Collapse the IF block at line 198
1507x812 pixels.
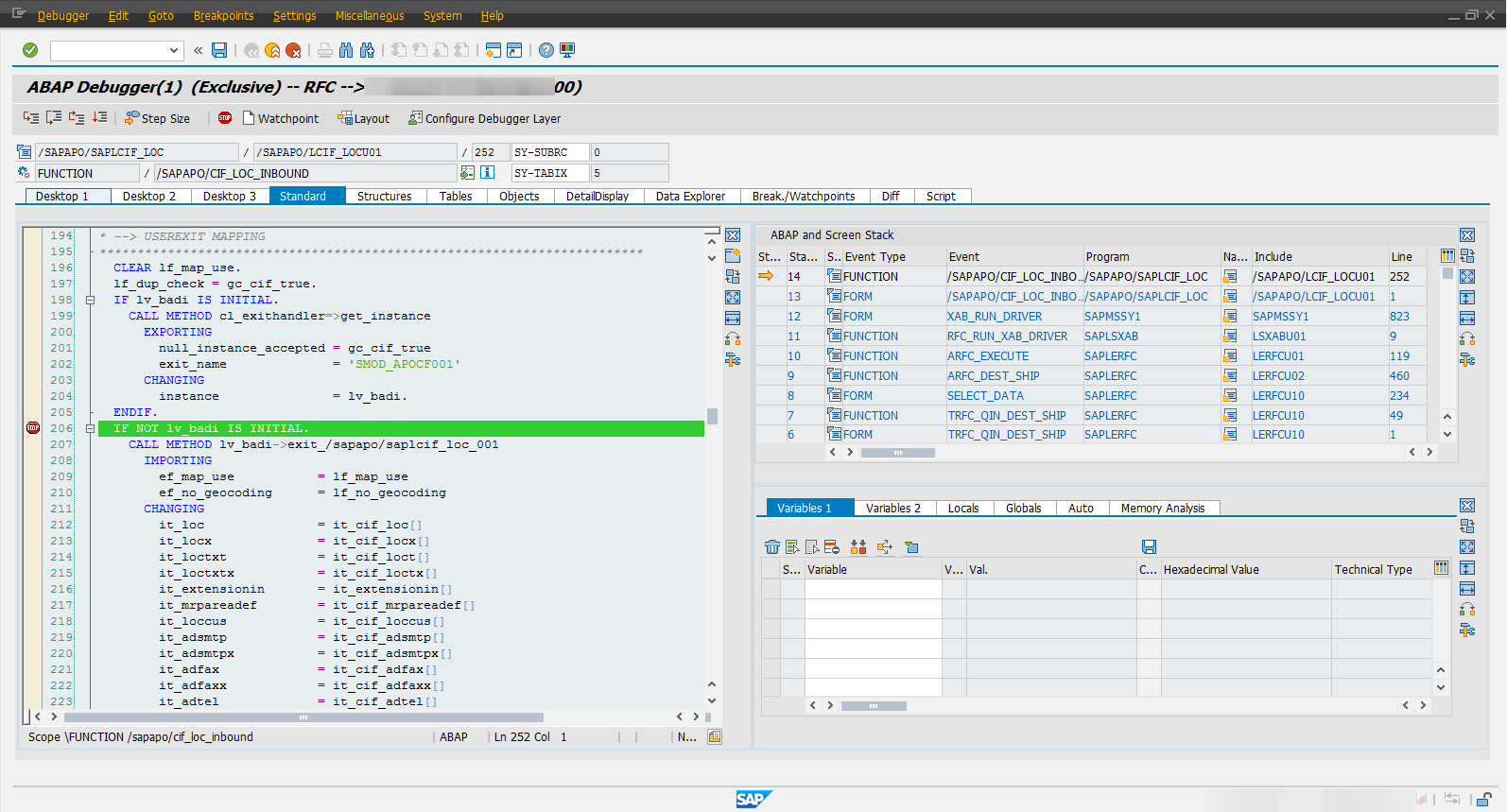point(91,300)
